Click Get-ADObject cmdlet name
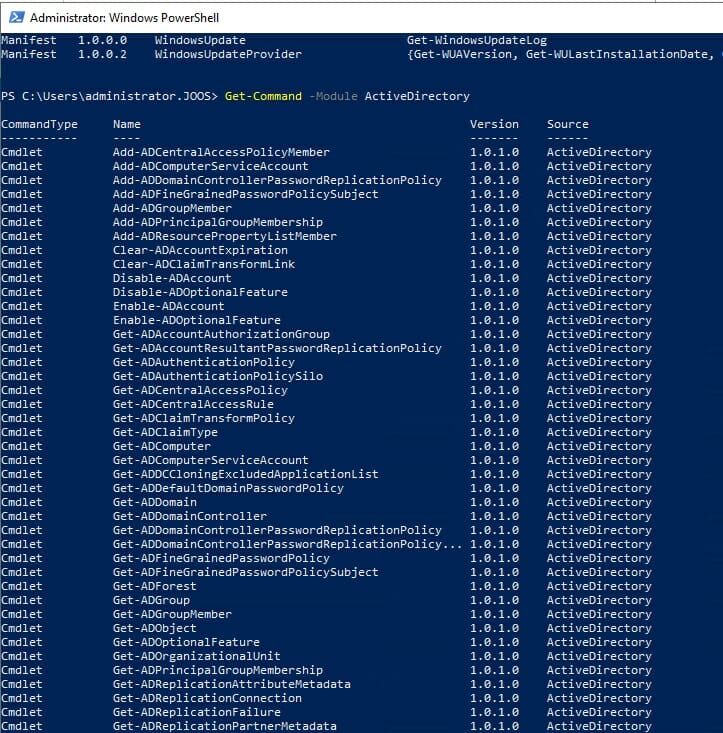723x733 pixels. coord(155,629)
